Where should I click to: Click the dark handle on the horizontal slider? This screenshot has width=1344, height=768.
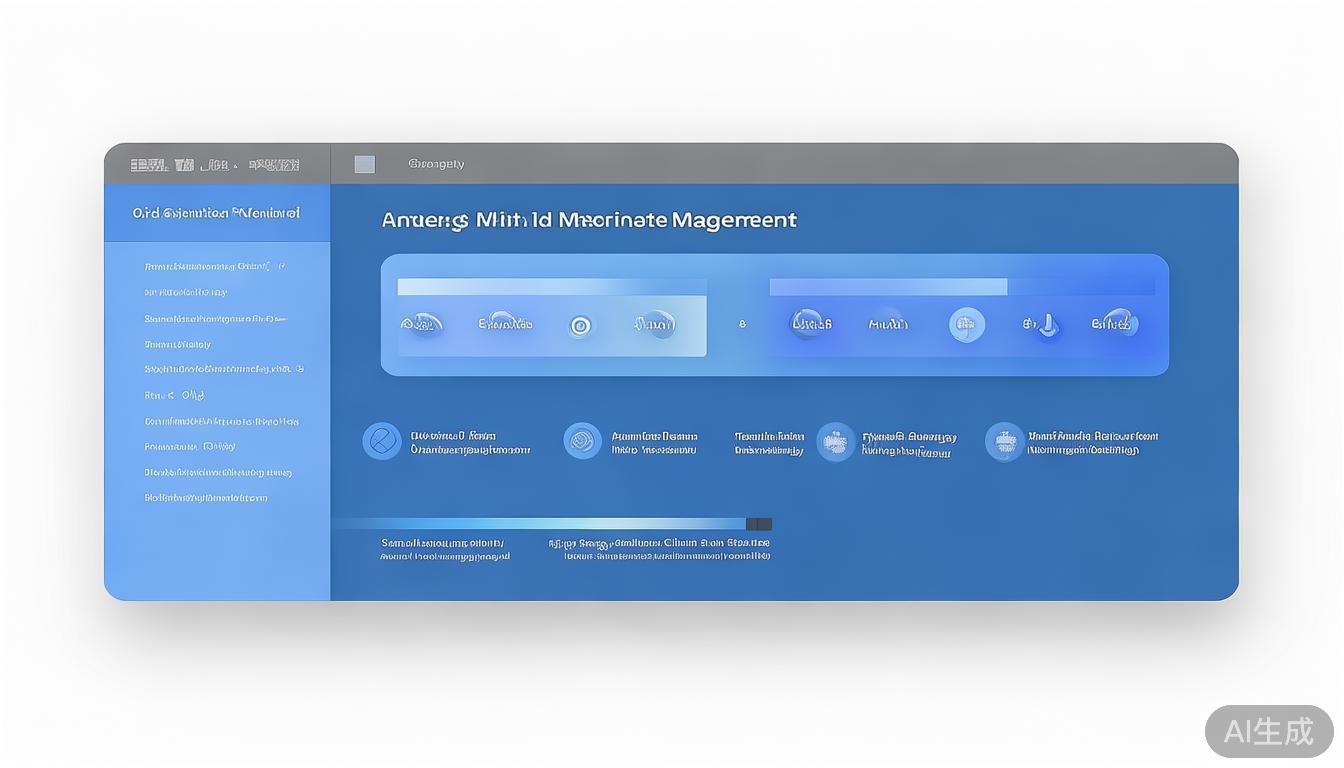pos(759,524)
